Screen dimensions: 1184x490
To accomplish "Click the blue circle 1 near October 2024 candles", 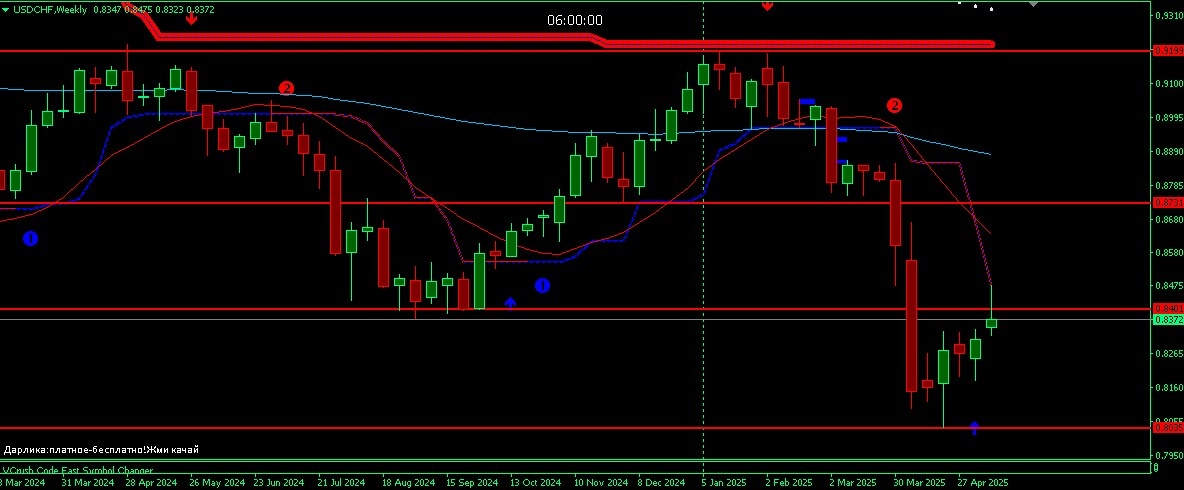I will coord(542,285).
